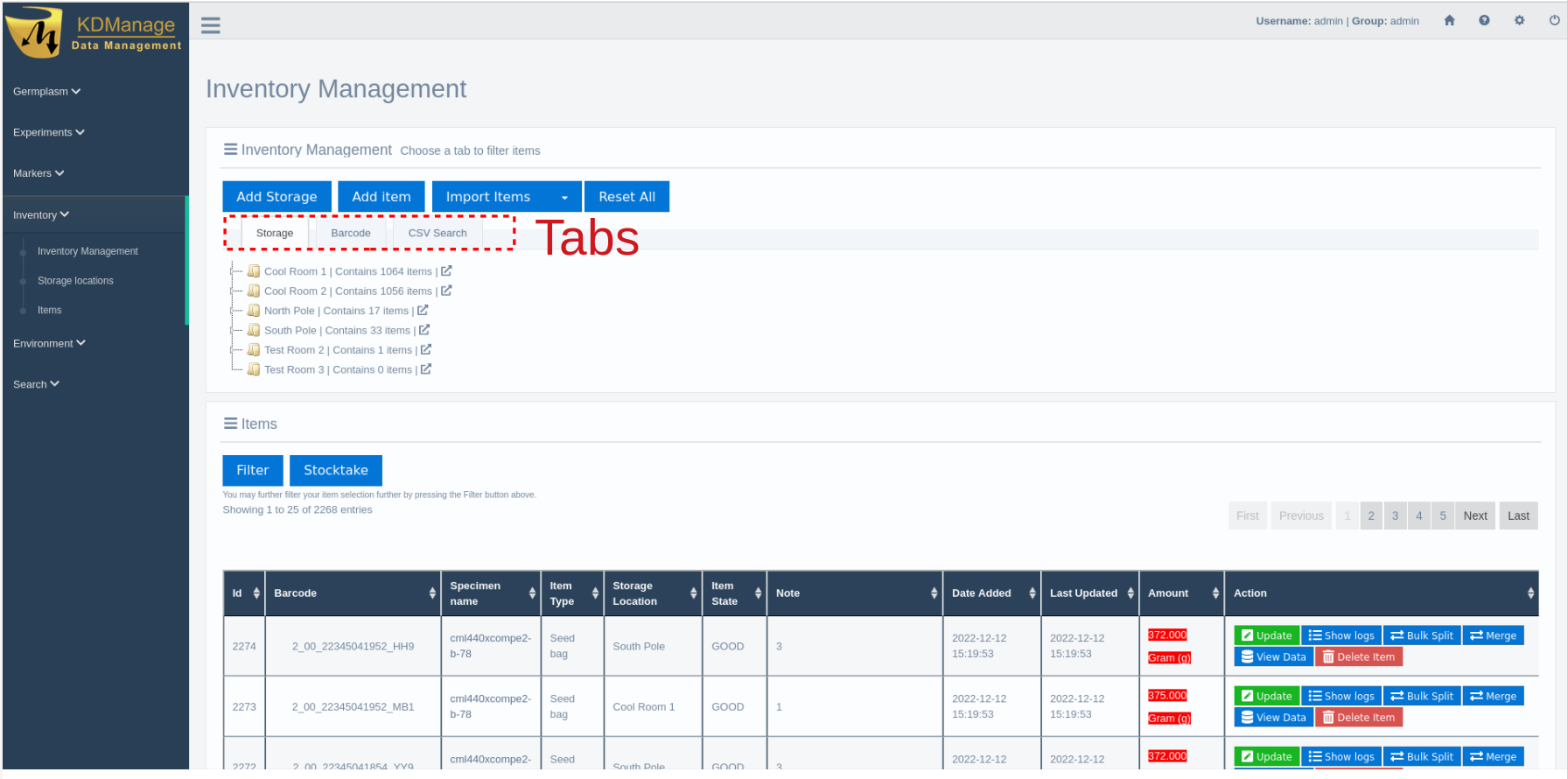Viewport: 1568px width, 779px height.
Task: Open the edit icon next to Test Room 3
Action: coord(426,369)
